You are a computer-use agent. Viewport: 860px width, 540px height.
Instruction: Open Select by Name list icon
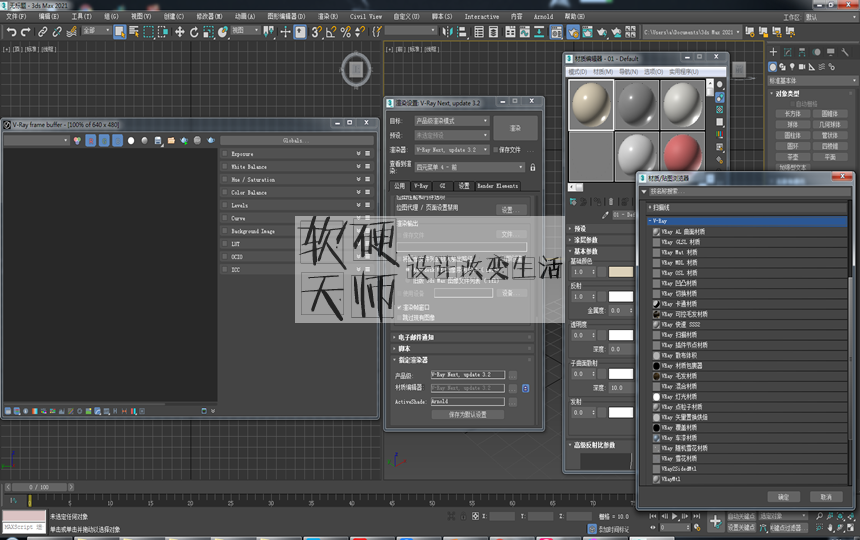tap(134, 32)
